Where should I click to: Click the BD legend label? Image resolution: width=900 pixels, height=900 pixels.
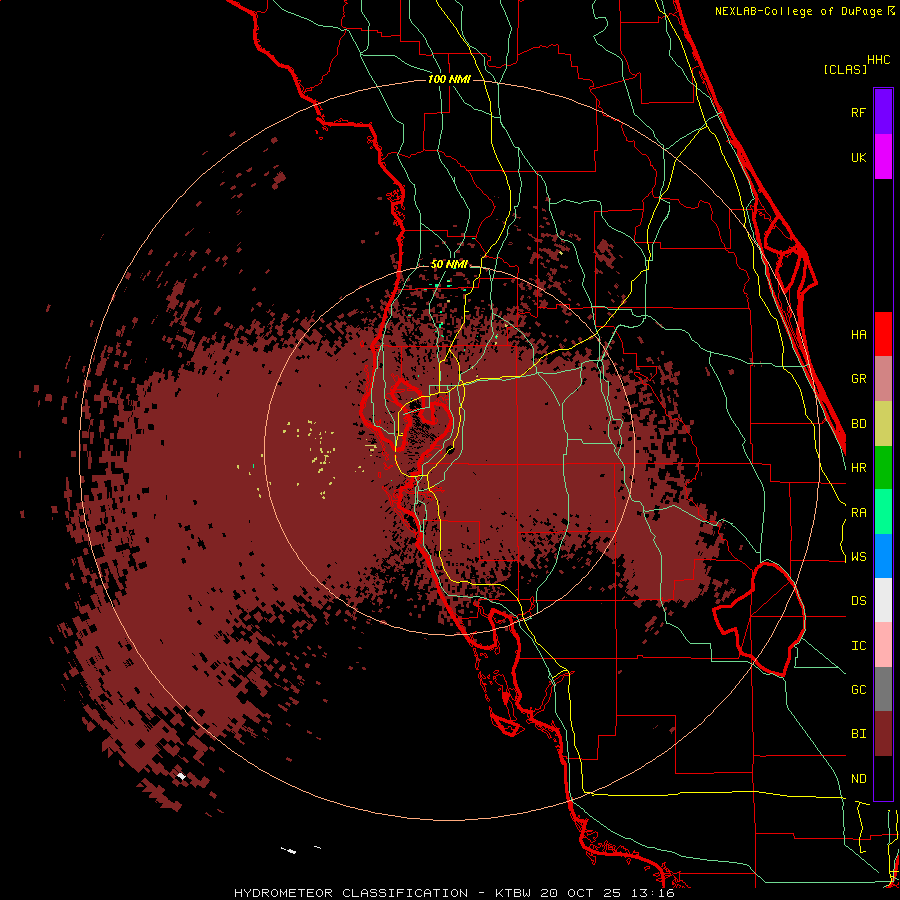(x=858, y=424)
